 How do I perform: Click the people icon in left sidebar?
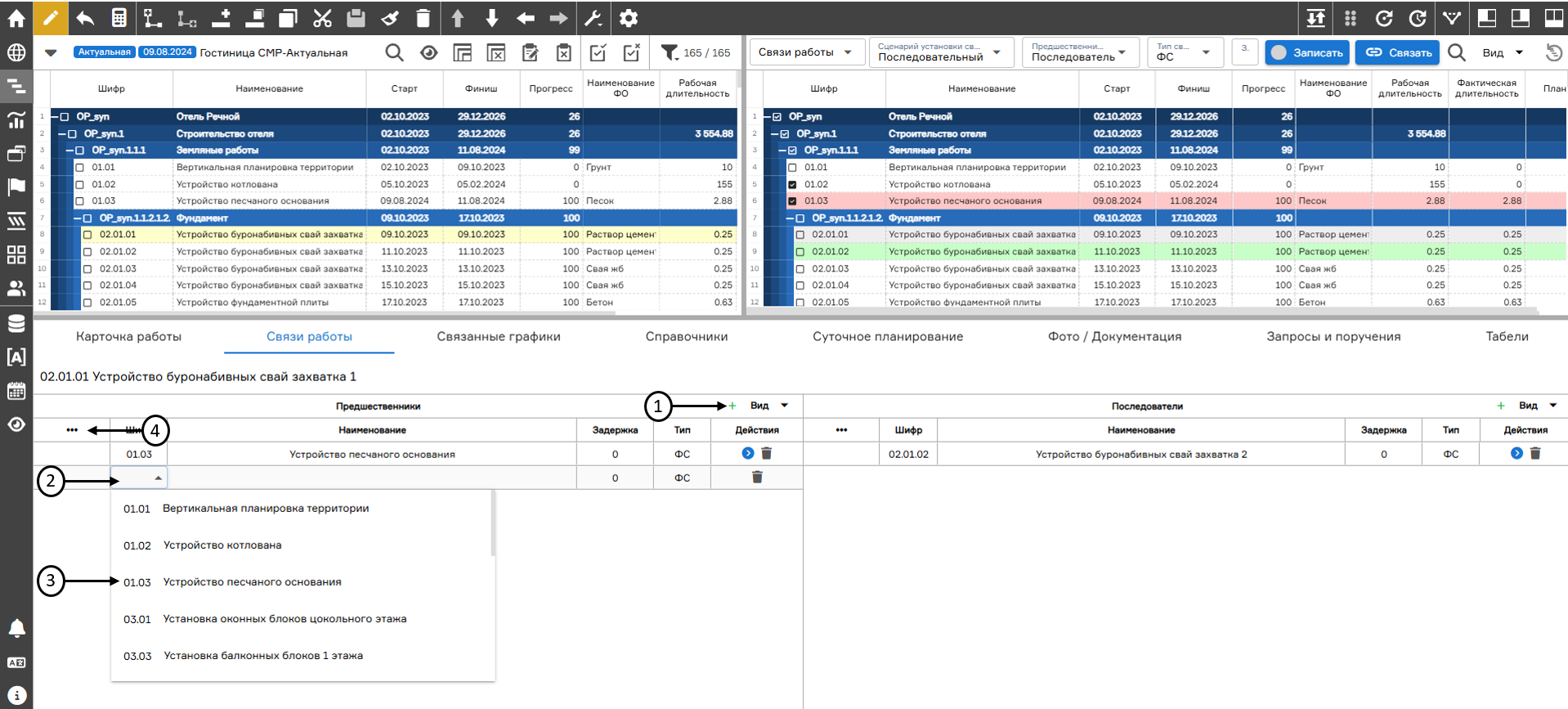(x=16, y=288)
